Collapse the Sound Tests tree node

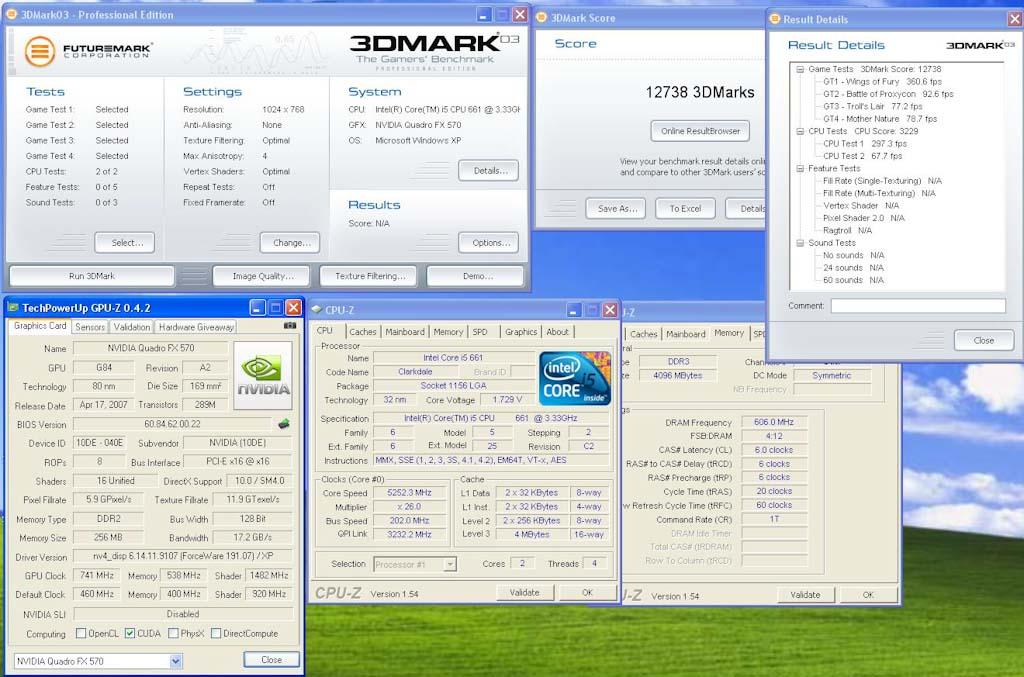click(800, 243)
